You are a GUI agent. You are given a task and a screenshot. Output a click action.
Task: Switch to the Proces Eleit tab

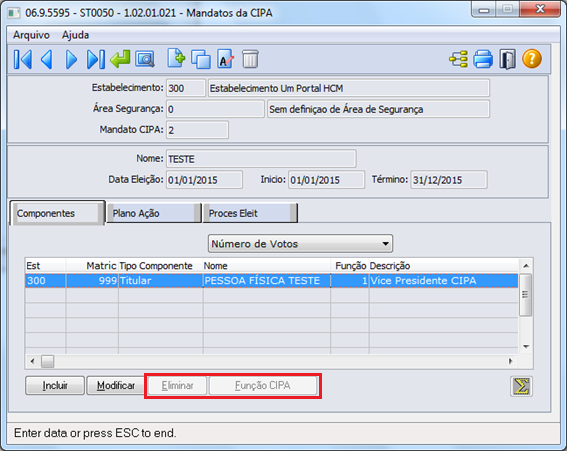250,213
